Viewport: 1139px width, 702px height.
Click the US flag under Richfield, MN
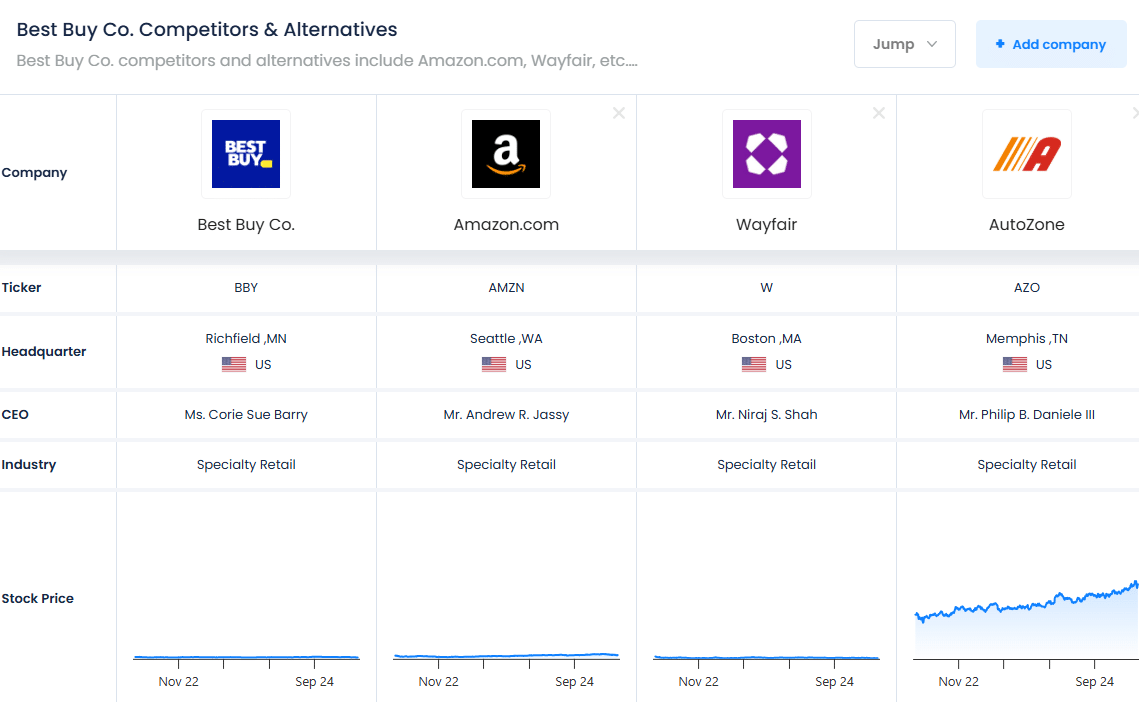(x=234, y=364)
